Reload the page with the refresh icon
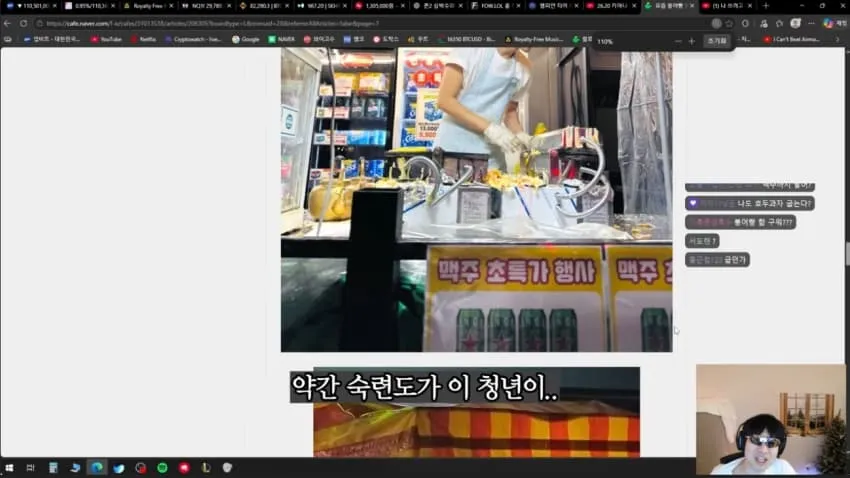Image resolution: width=850 pixels, height=478 pixels. [23, 23]
